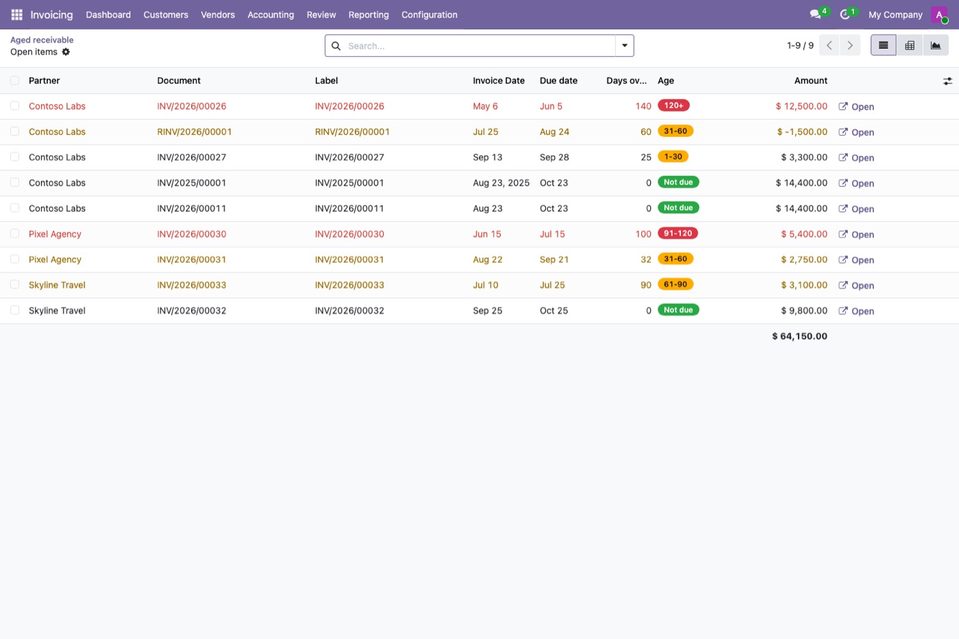This screenshot has height=639, width=959.
Task: Open RINV/2026/00001 via its Open button
Action: 856,132
